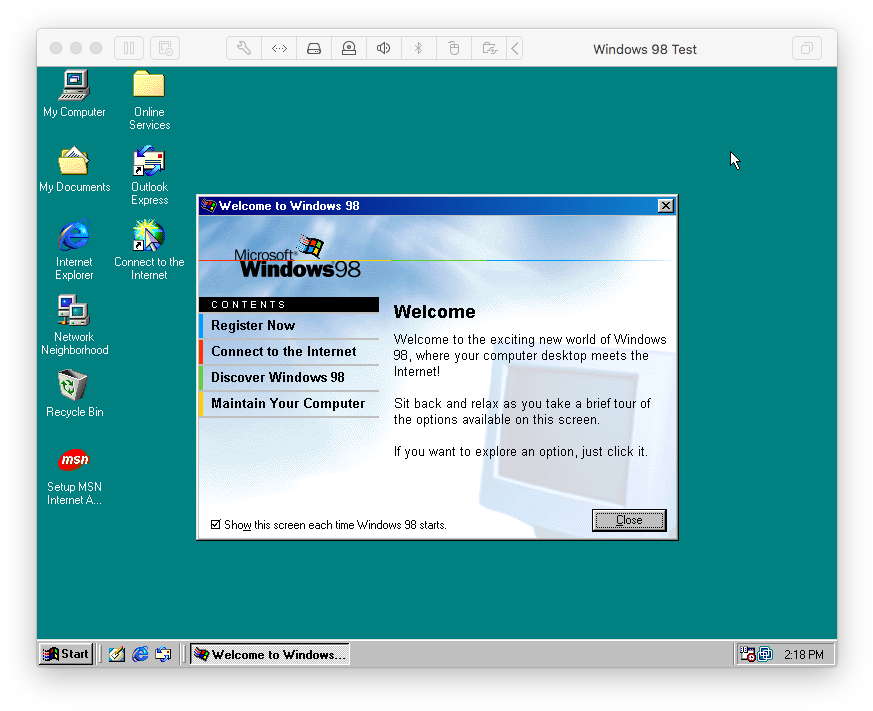The width and height of the screenshot is (873, 711).
Task: Click the sound speaker toolbar icon
Action: click(x=384, y=48)
